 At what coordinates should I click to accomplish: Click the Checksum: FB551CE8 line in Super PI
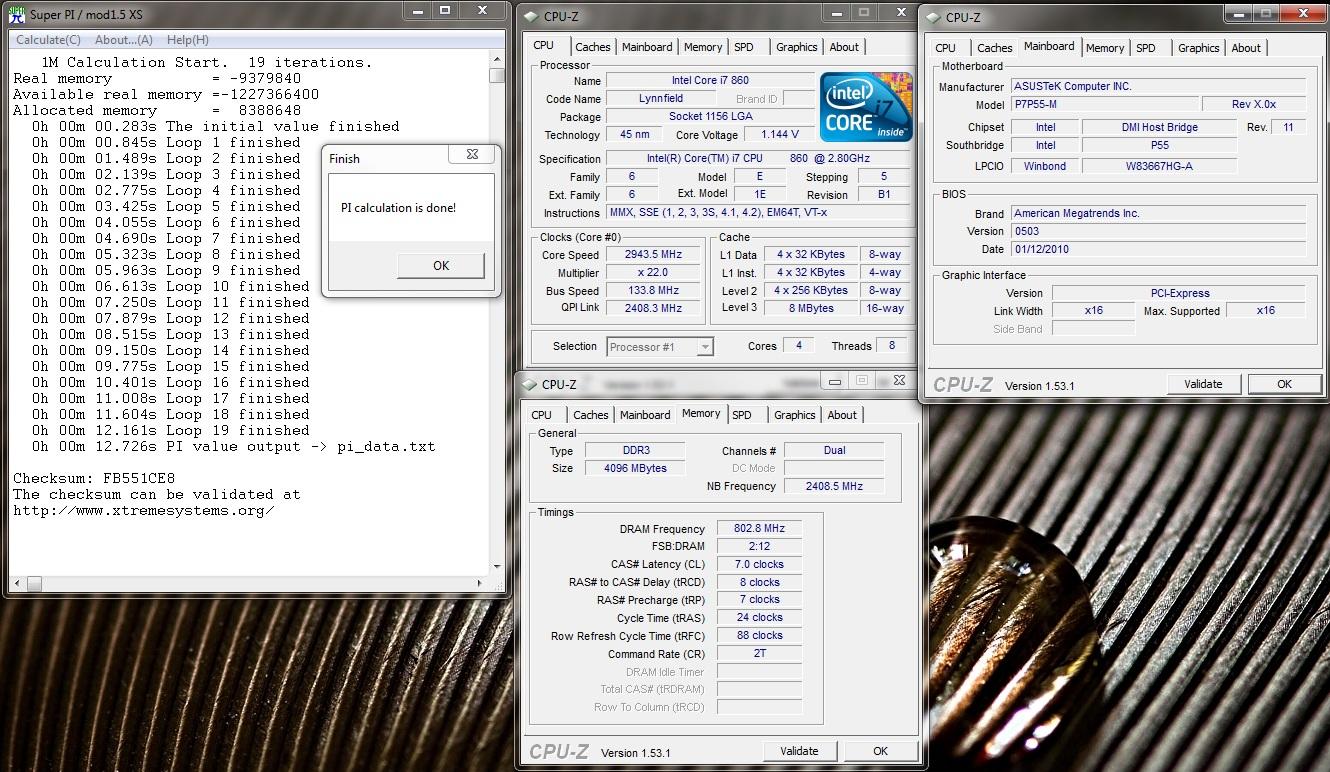[94, 478]
